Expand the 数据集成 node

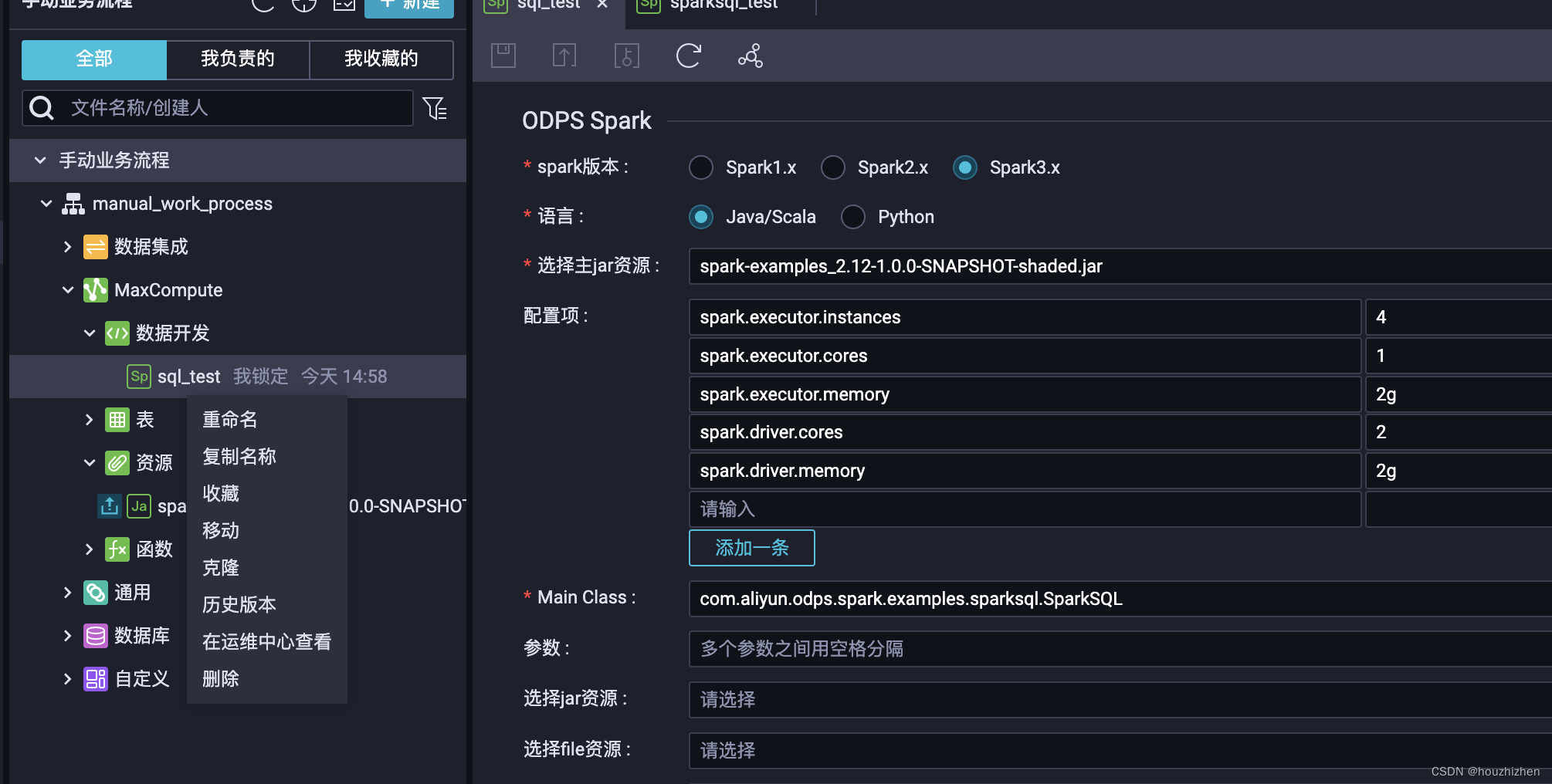pyautogui.click(x=68, y=247)
